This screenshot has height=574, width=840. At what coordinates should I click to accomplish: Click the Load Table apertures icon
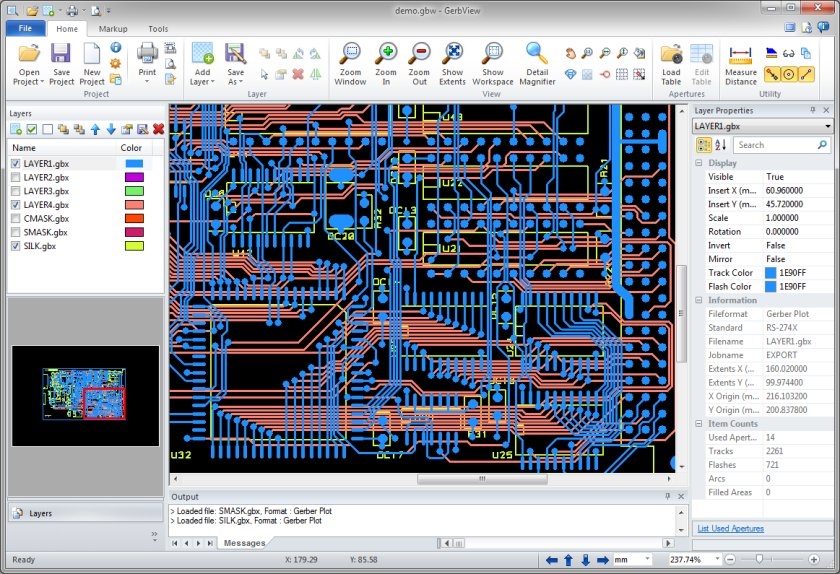click(671, 62)
